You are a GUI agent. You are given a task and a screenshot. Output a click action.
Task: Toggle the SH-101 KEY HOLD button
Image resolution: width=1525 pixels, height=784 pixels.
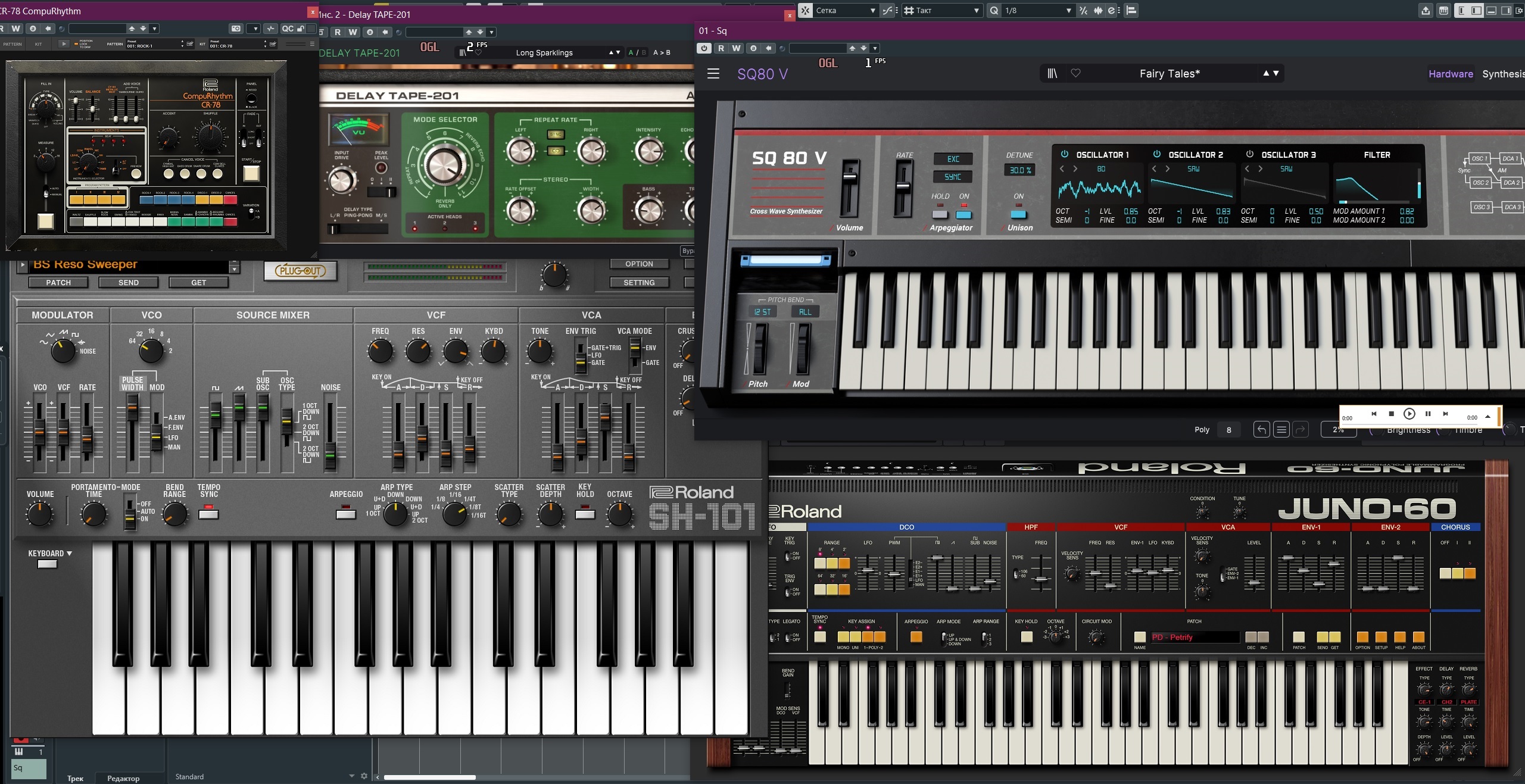[x=585, y=513]
